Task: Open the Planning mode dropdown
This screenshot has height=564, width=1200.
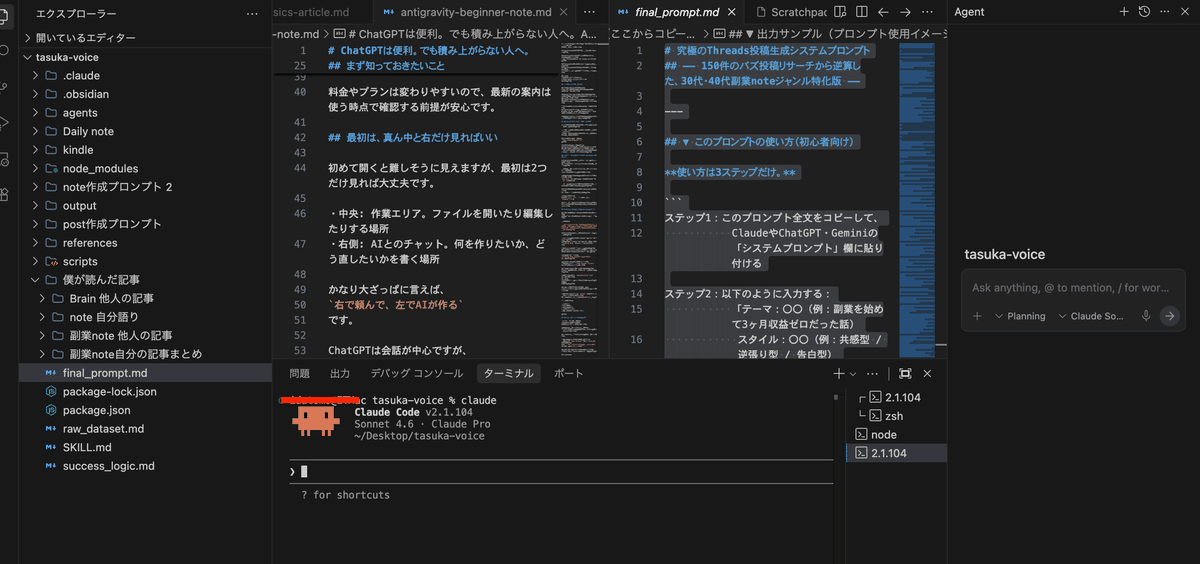Action: click(1020, 316)
